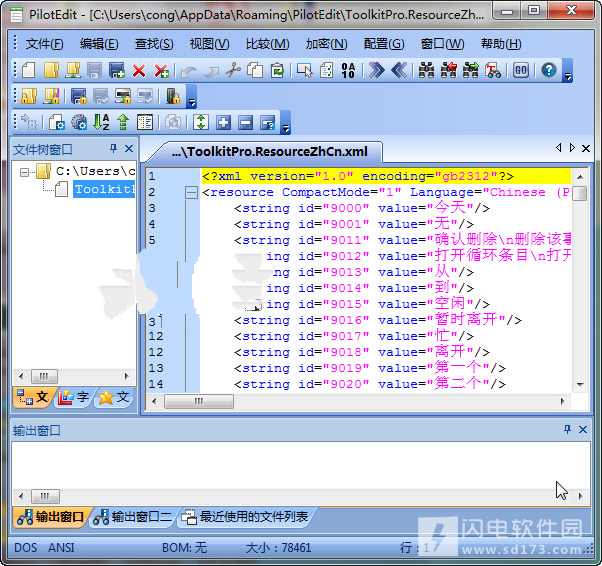The image size is (602, 566).
Task: Open an FTP file with the network folder icon
Action: point(73,71)
